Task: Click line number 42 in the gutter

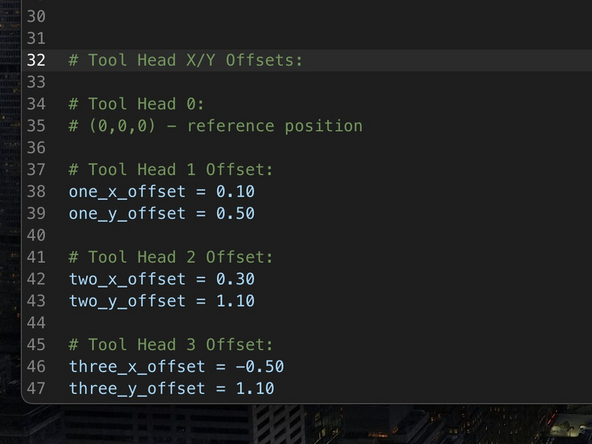Action: pyautogui.click(x=36, y=279)
